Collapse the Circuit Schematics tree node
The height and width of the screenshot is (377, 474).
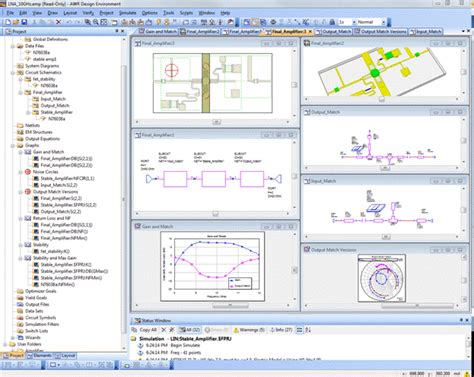click(x=13, y=73)
